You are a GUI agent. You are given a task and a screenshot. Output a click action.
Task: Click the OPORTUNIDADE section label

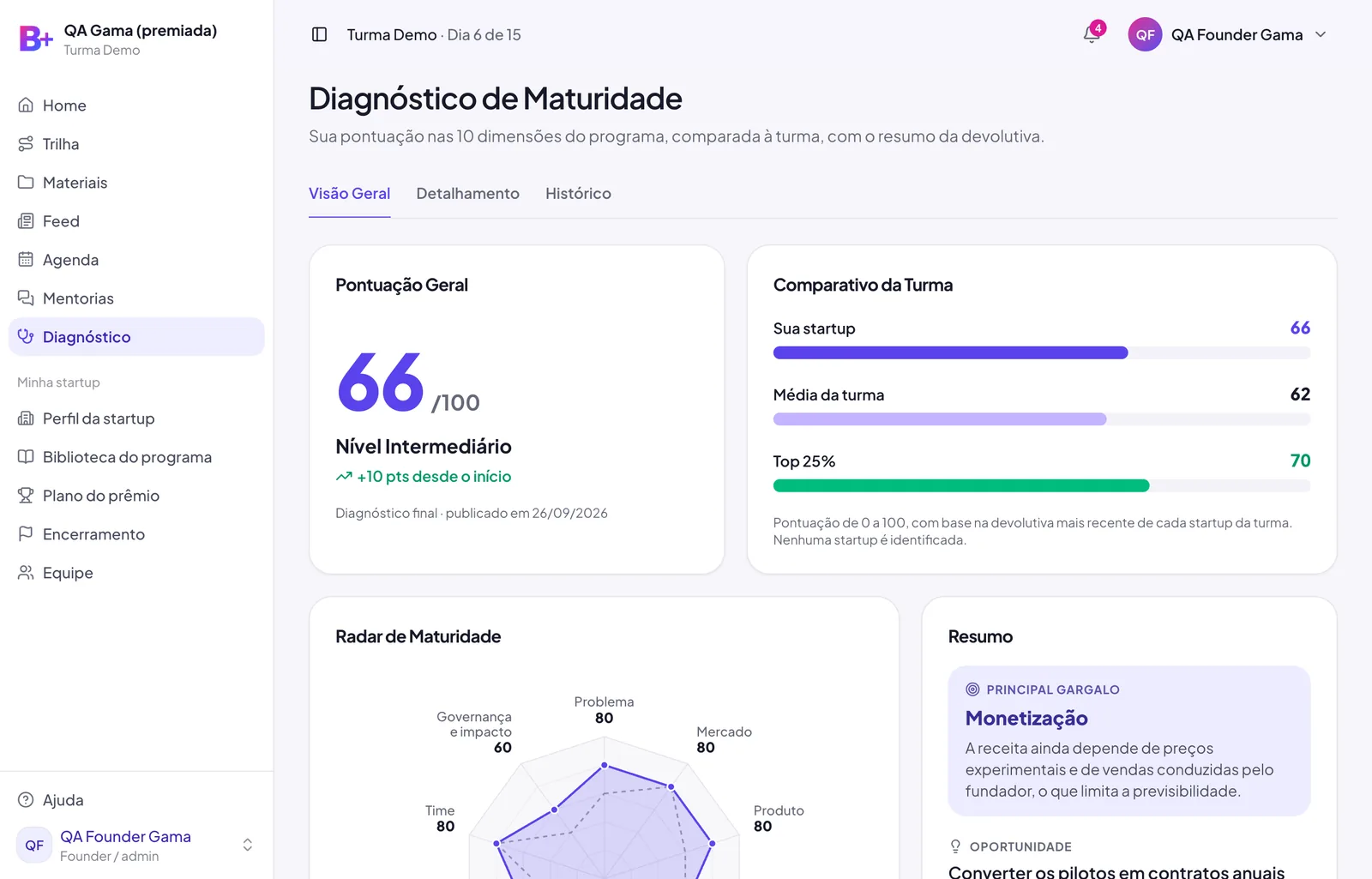pyautogui.click(x=1020, y=846)
